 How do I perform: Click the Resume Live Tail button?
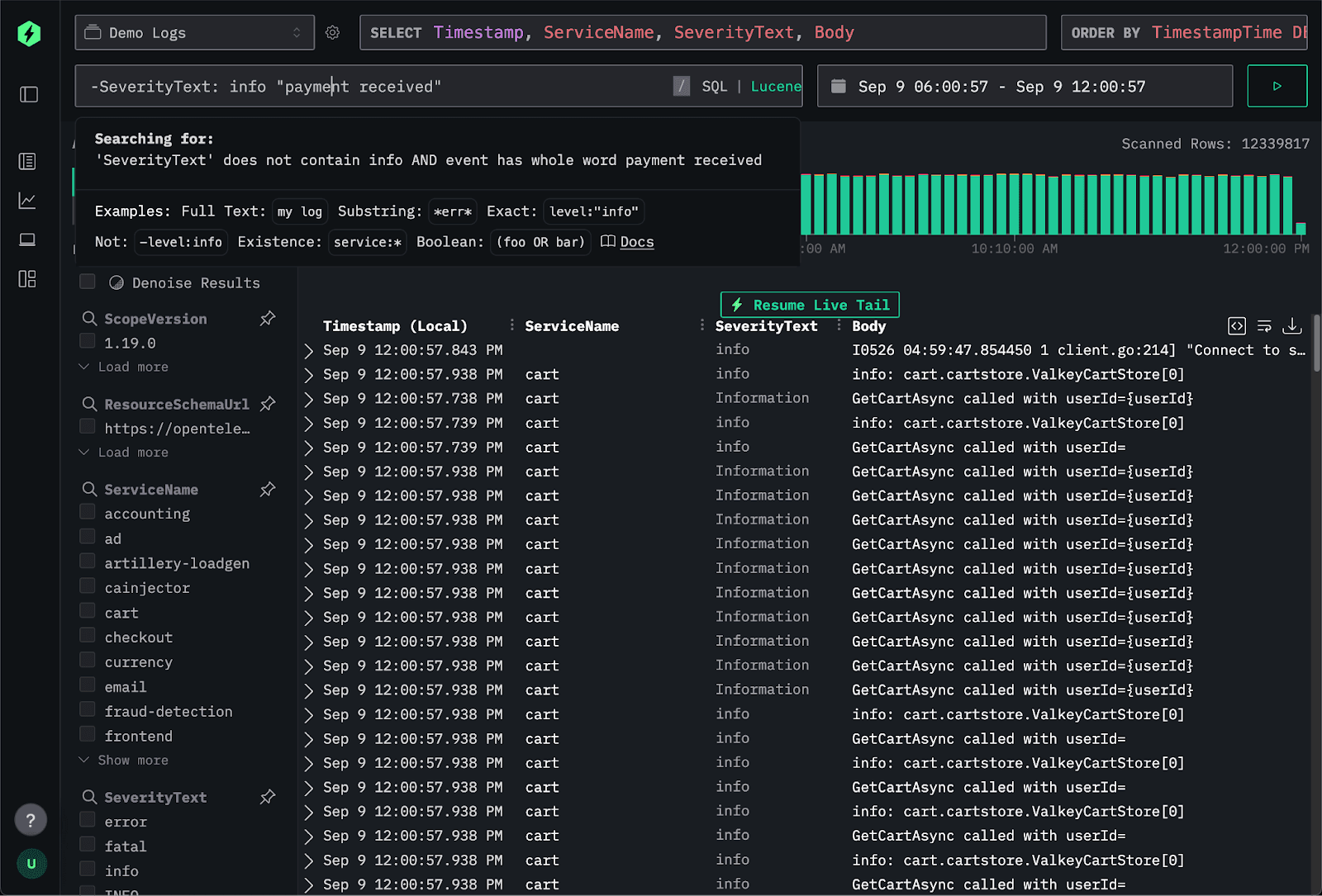click(810, 305)
